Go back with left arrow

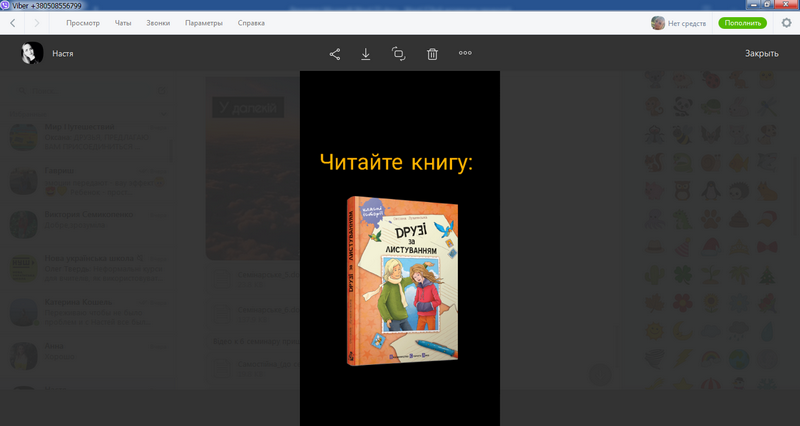[12, 23]
